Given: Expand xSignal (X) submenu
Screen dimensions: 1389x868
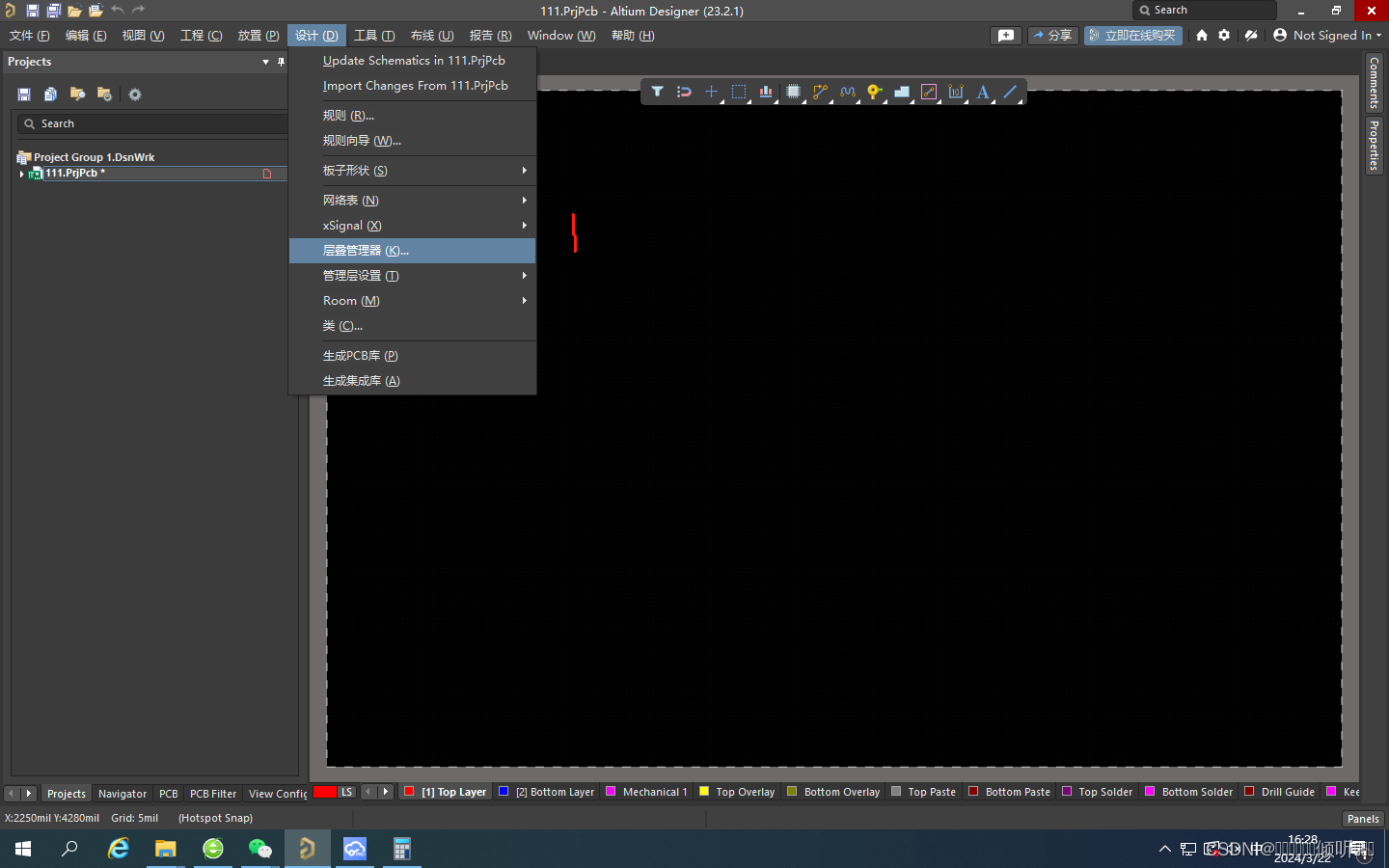Looking at the screenshot, I should tap(413, 226).
